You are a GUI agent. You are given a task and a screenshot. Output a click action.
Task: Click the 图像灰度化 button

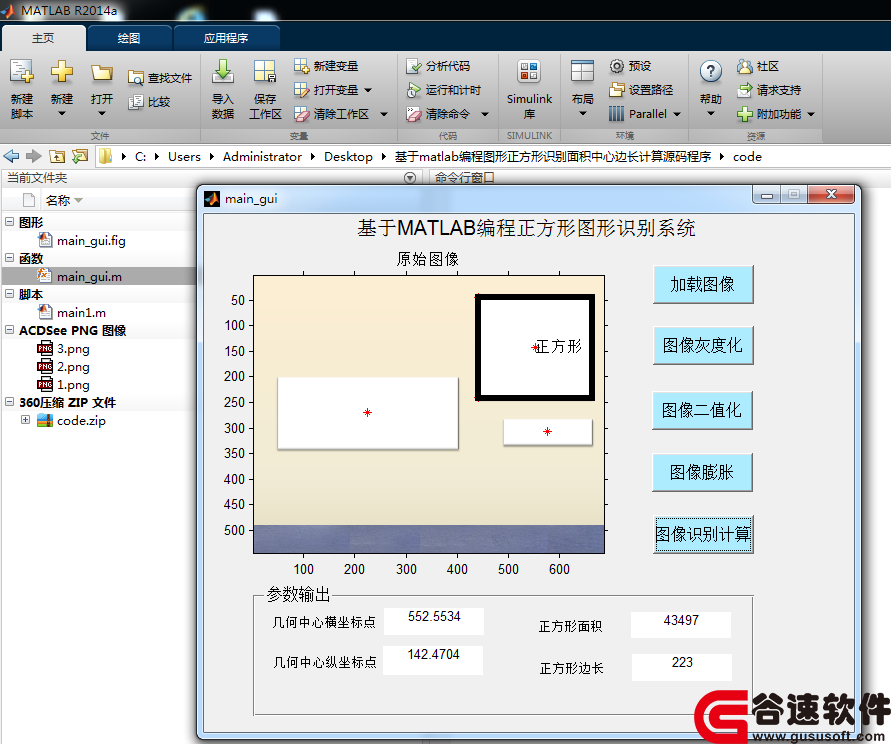pos(703,345)
